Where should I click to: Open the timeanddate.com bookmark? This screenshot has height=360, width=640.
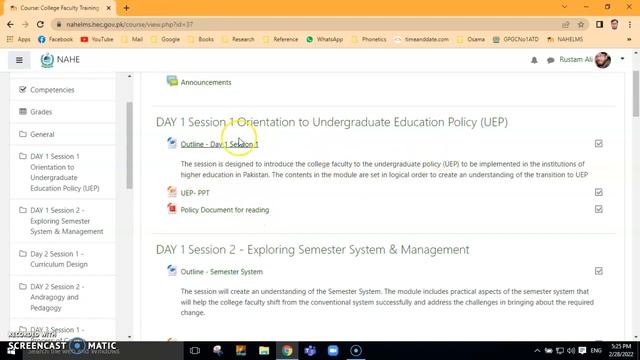(422, 40)
